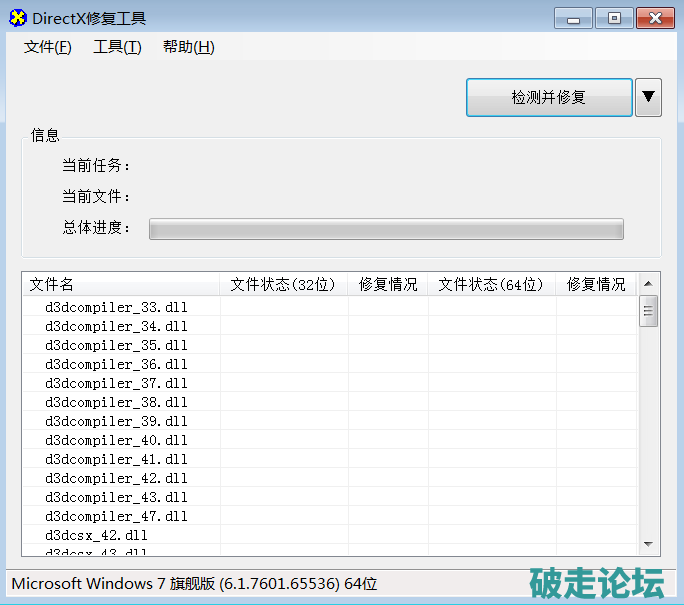Expand the dropdown arrow beside 检测并修复
This screenshot has width=684, height=605.
pos(649,97)
